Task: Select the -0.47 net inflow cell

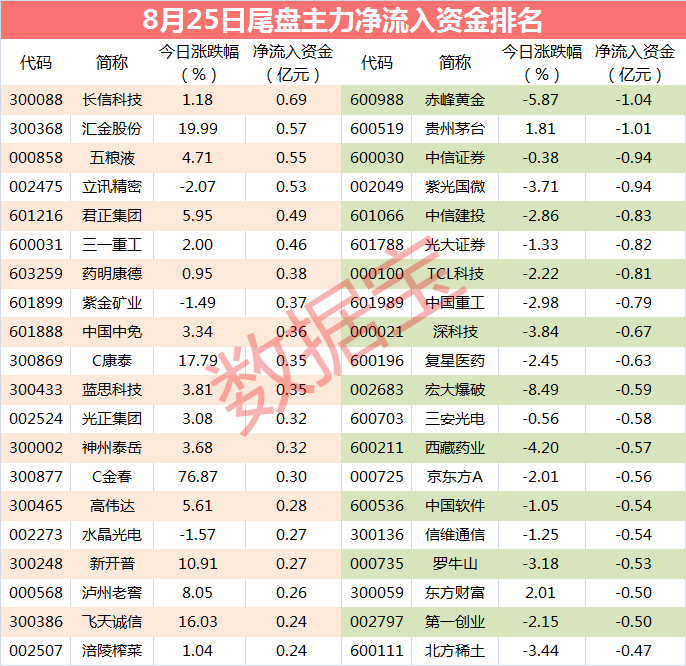Action: pyautogui.click(x=634, y=651)
